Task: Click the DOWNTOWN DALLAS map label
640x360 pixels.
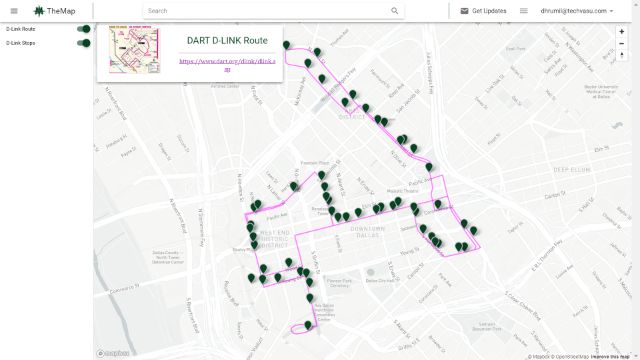Action: pyautogui.click(x=368, y=232)
